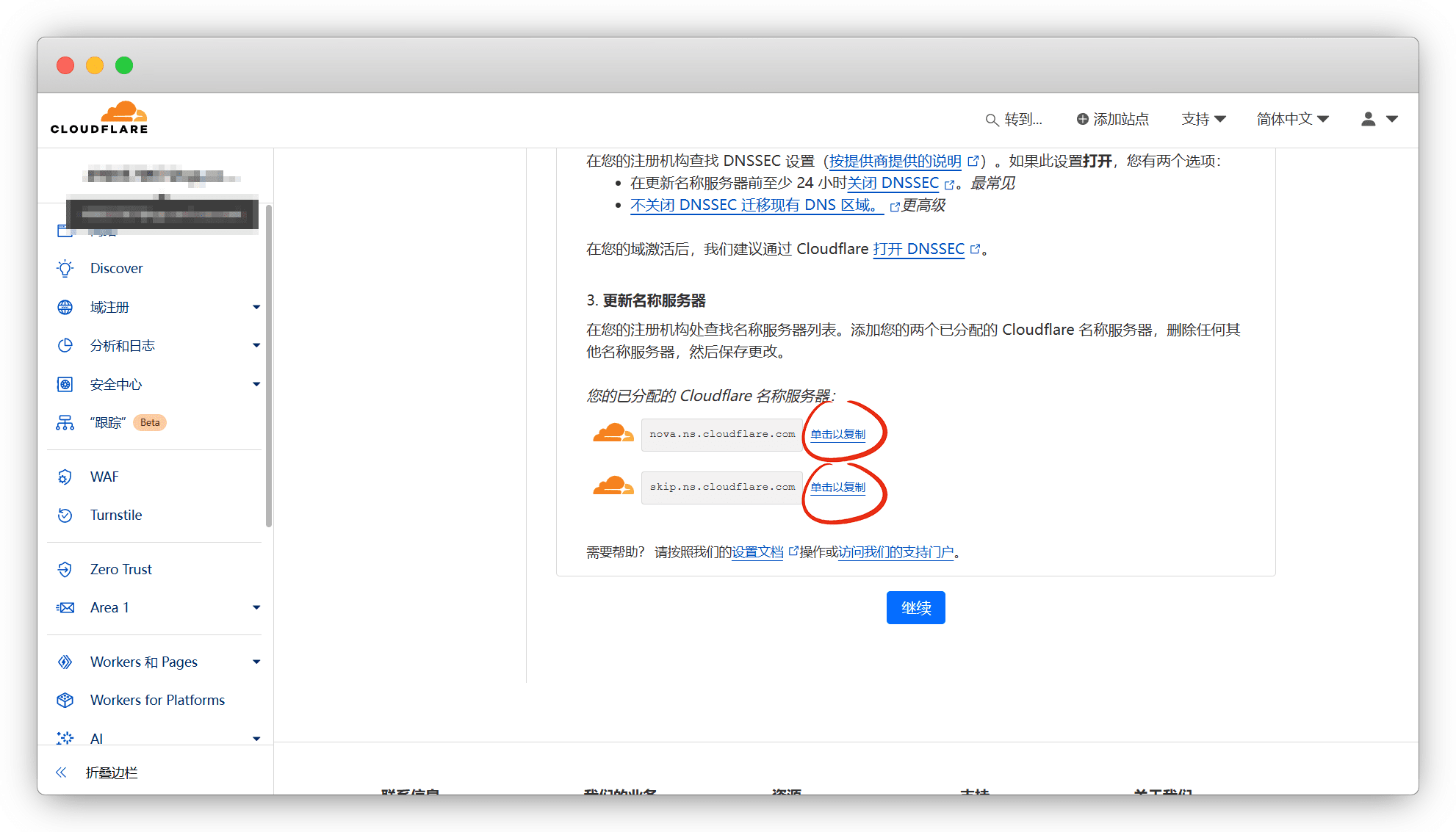Click the Cloudflare logo in header
Image resolution: width=1456 pixels, height=832 pixels.
click(99, 118)
